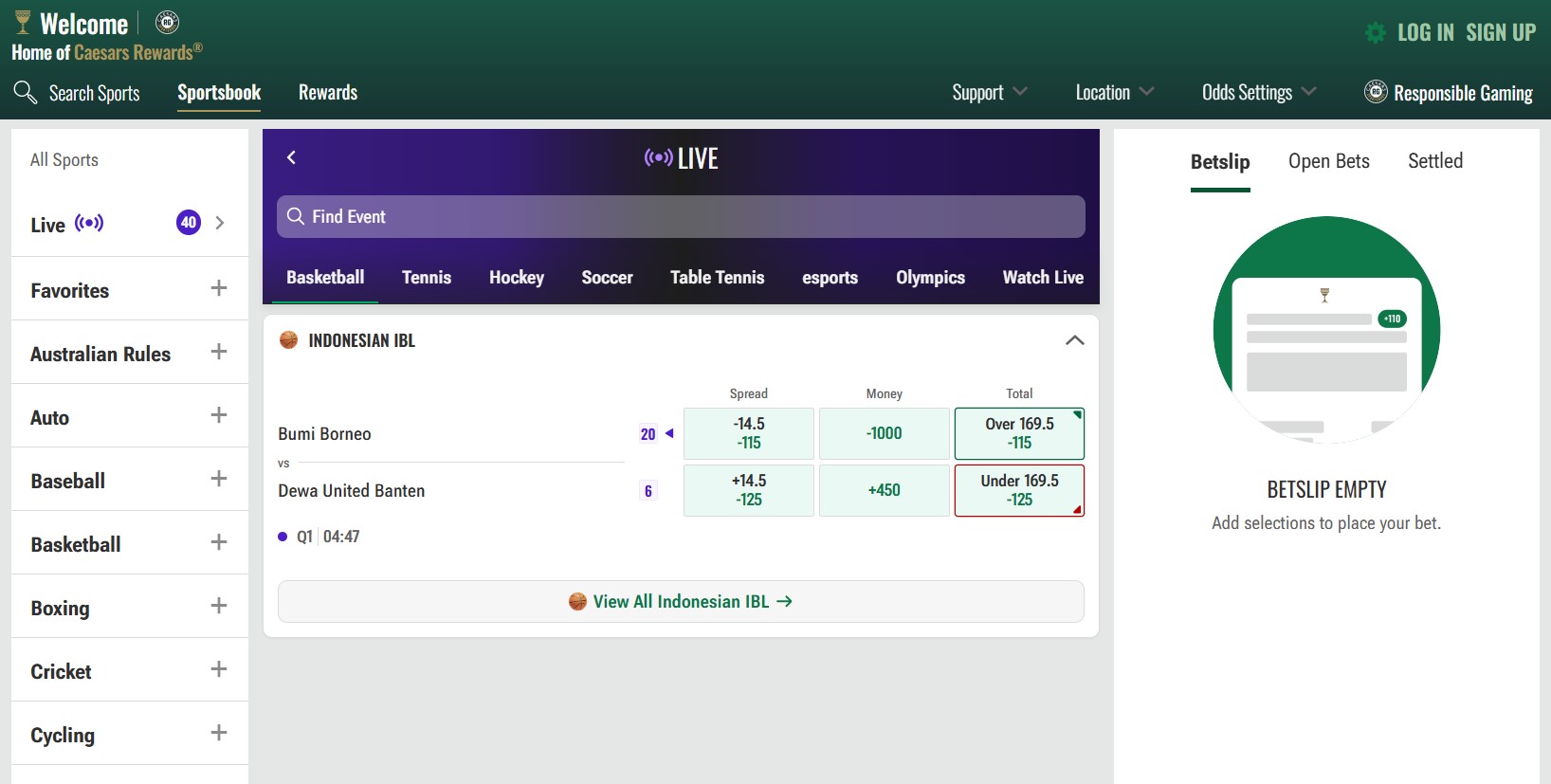This screenshot has width=1551, height=784.
Task: Expand the Cricket section plus icon
Action: (x=219, y=669)
